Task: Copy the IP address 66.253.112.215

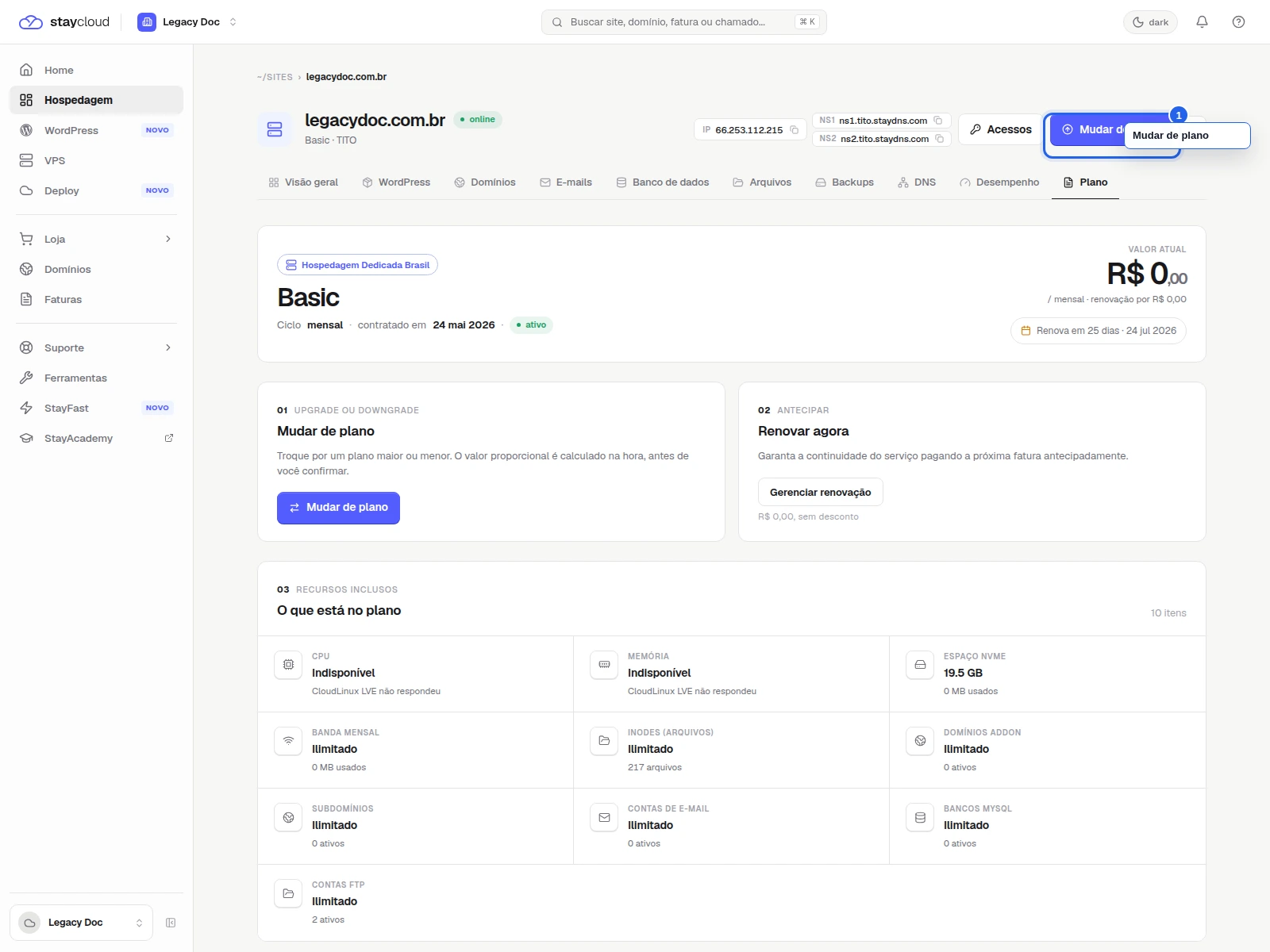Action: coord(794,130)
